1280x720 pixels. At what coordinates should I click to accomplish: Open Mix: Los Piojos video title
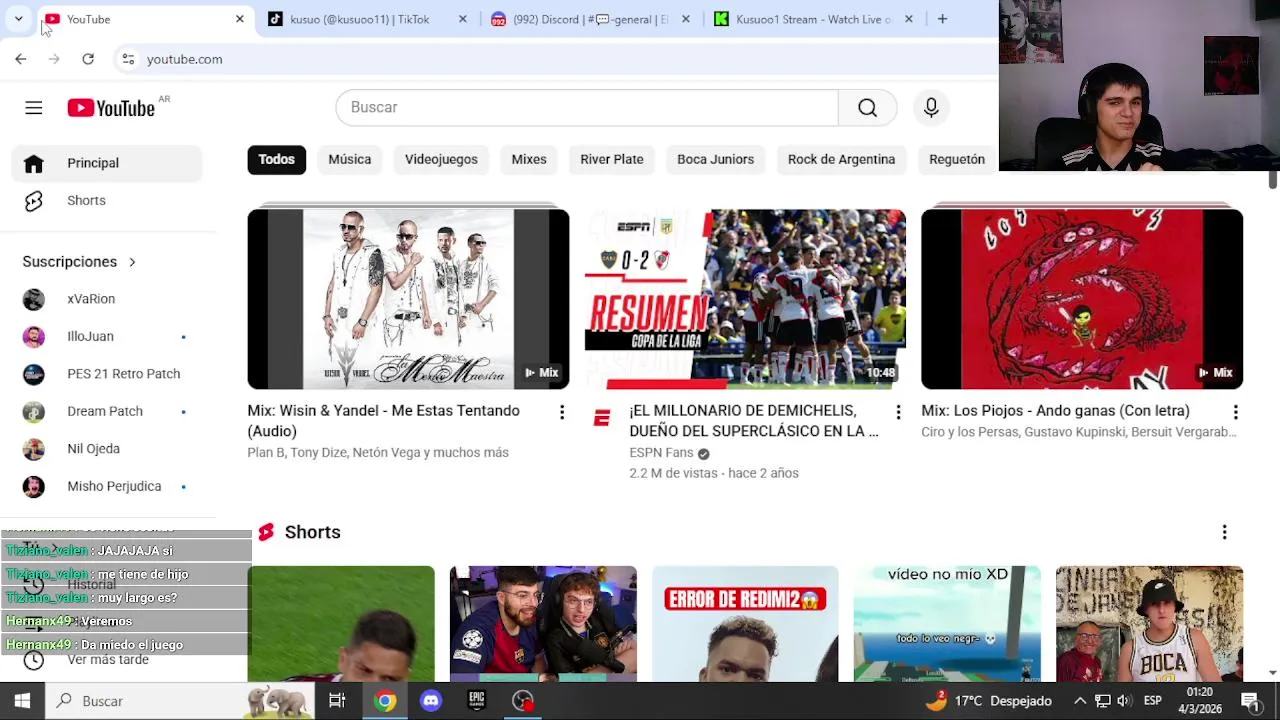(1056, 411)
